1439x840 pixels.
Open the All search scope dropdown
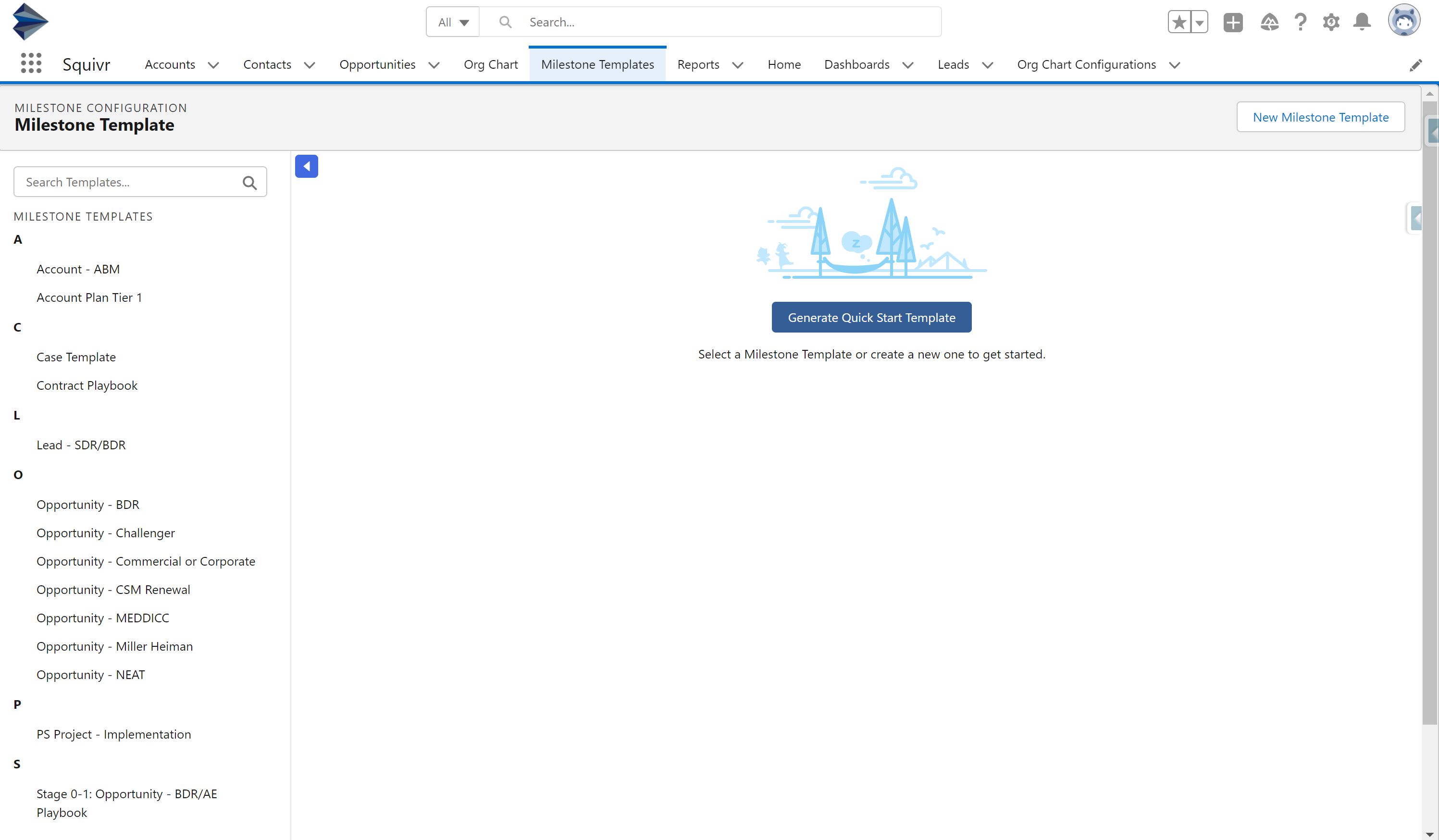click(x=453, y=22)
